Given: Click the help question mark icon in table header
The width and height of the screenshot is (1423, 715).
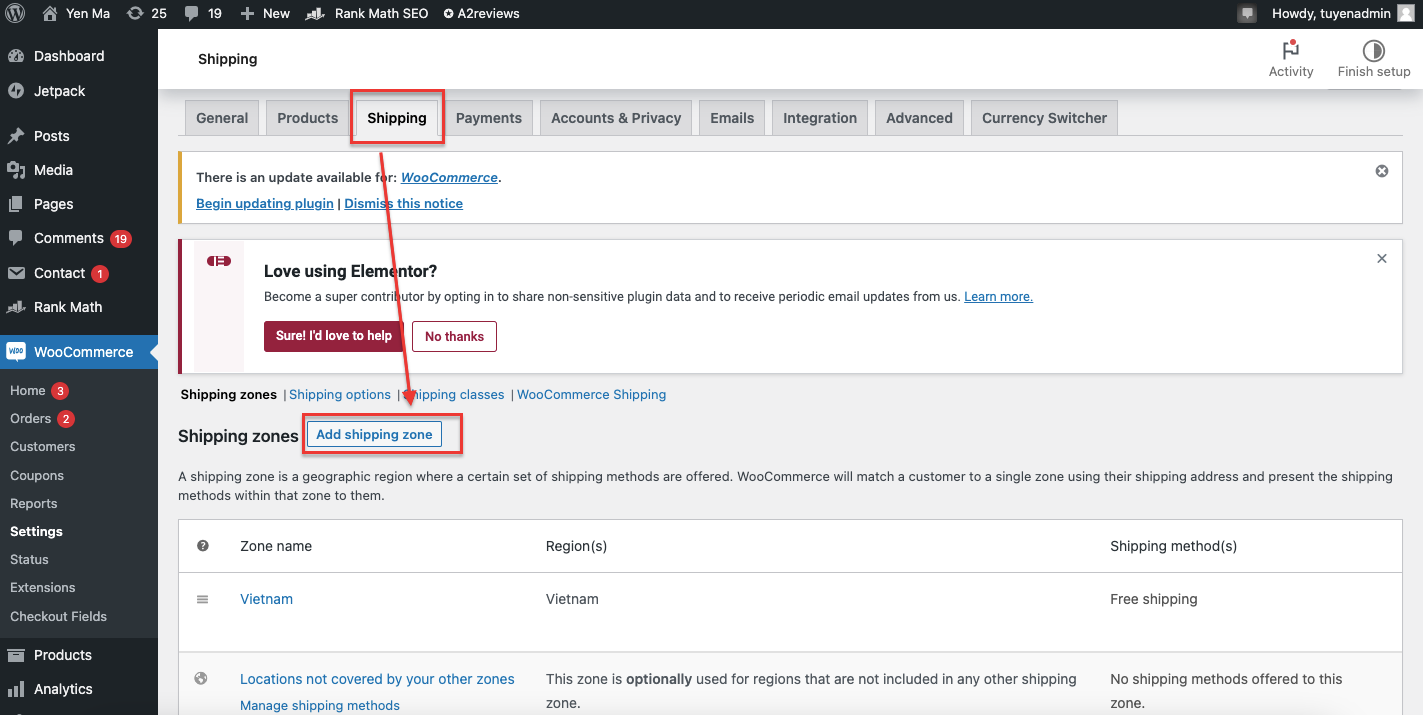Looking at the screenshot, I should pos(203,546).
